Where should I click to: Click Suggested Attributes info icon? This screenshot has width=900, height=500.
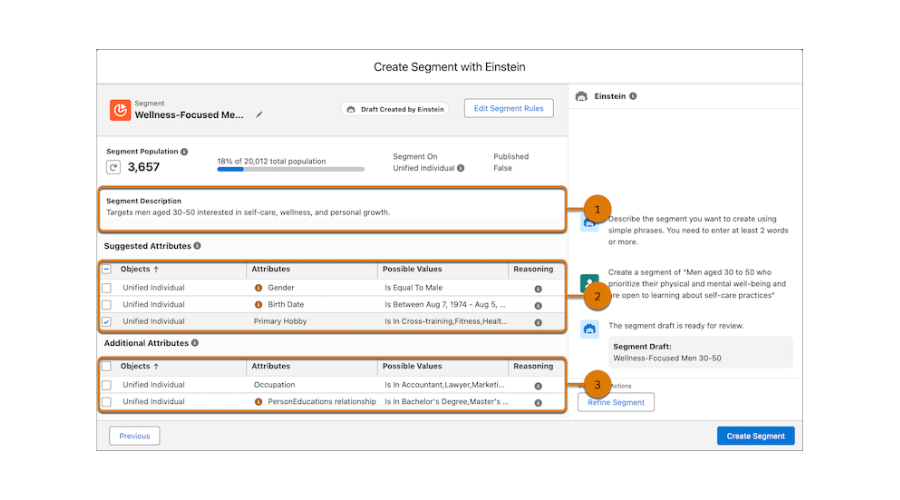click(197, 246)
